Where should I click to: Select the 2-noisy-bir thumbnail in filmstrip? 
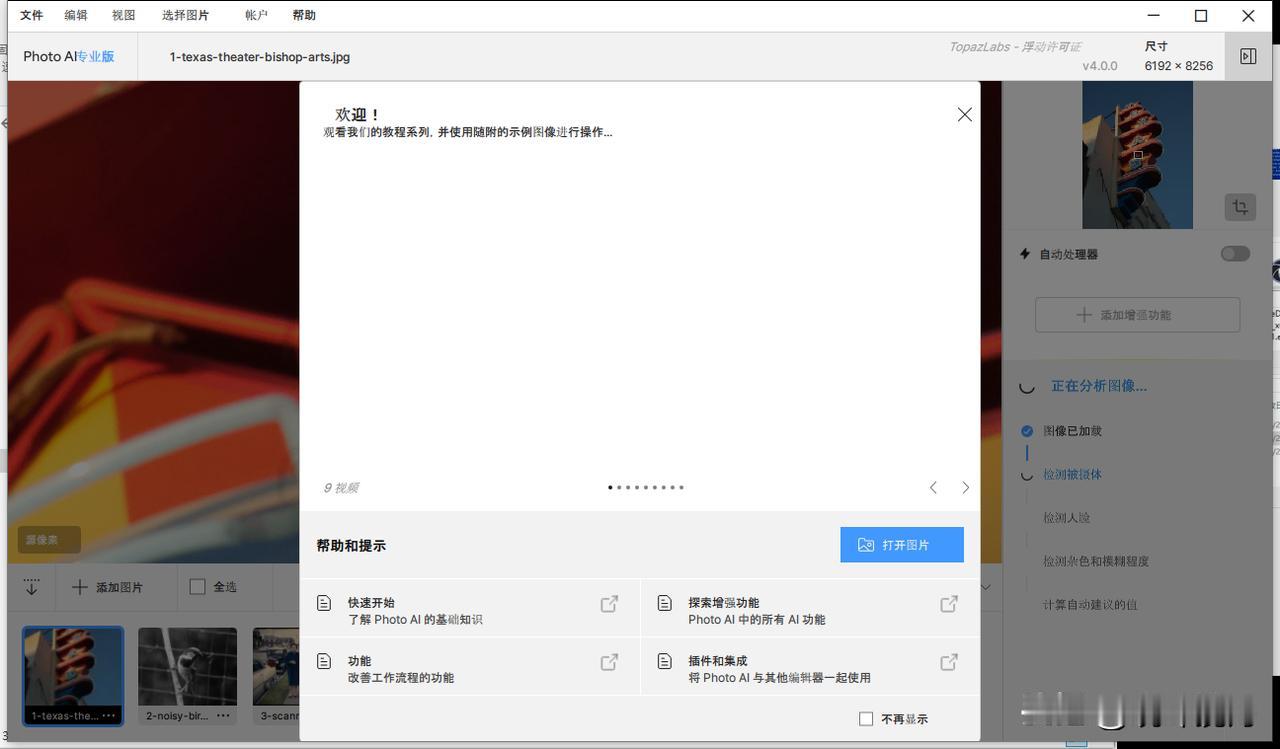(x=187, y=675)
